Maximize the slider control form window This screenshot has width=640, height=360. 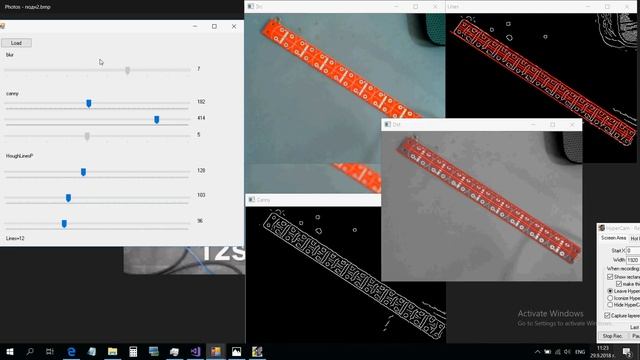(214, 27)
